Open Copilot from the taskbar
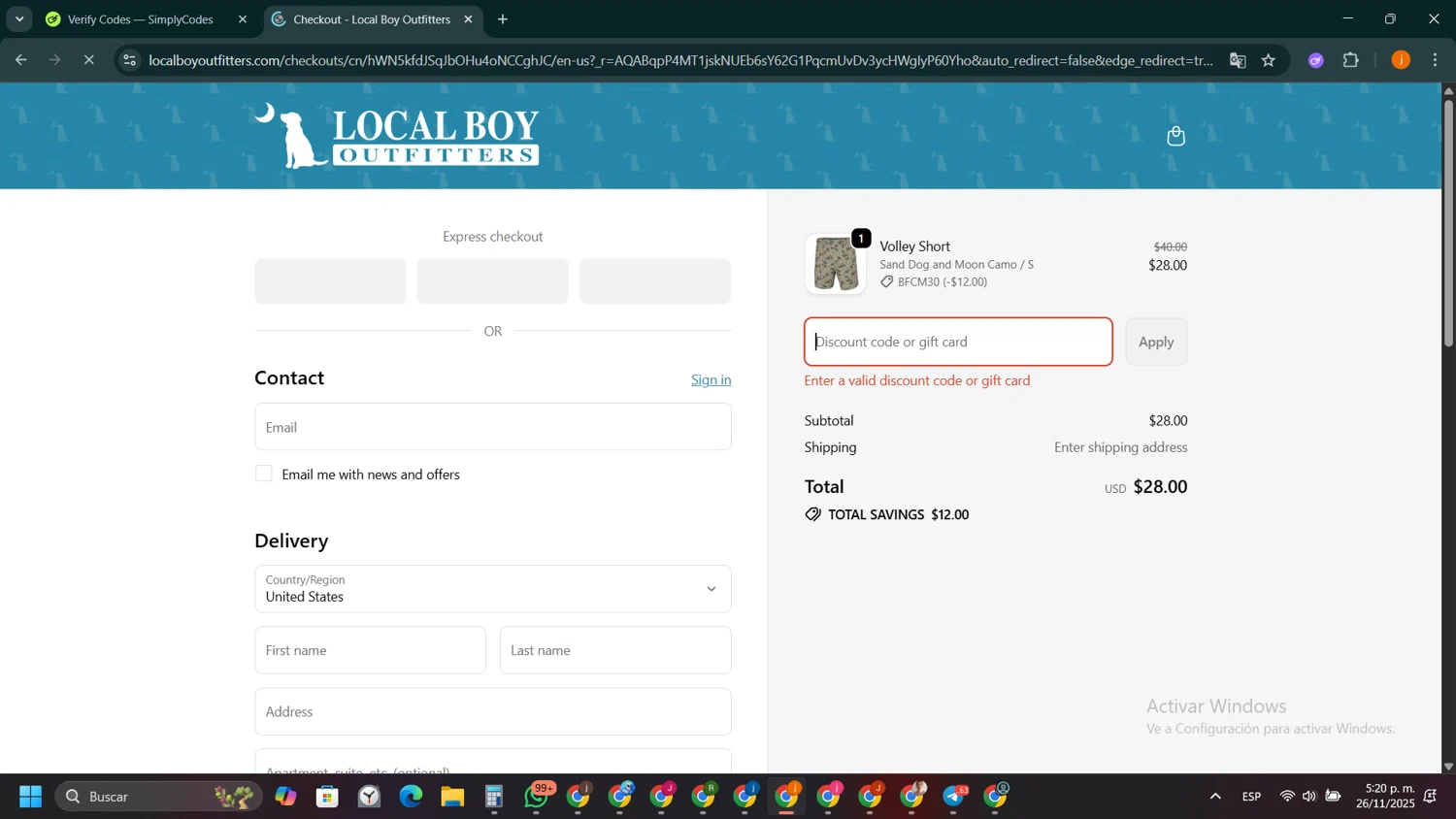1456x819 pixels. pyautogui.click(x=285, y=797)
